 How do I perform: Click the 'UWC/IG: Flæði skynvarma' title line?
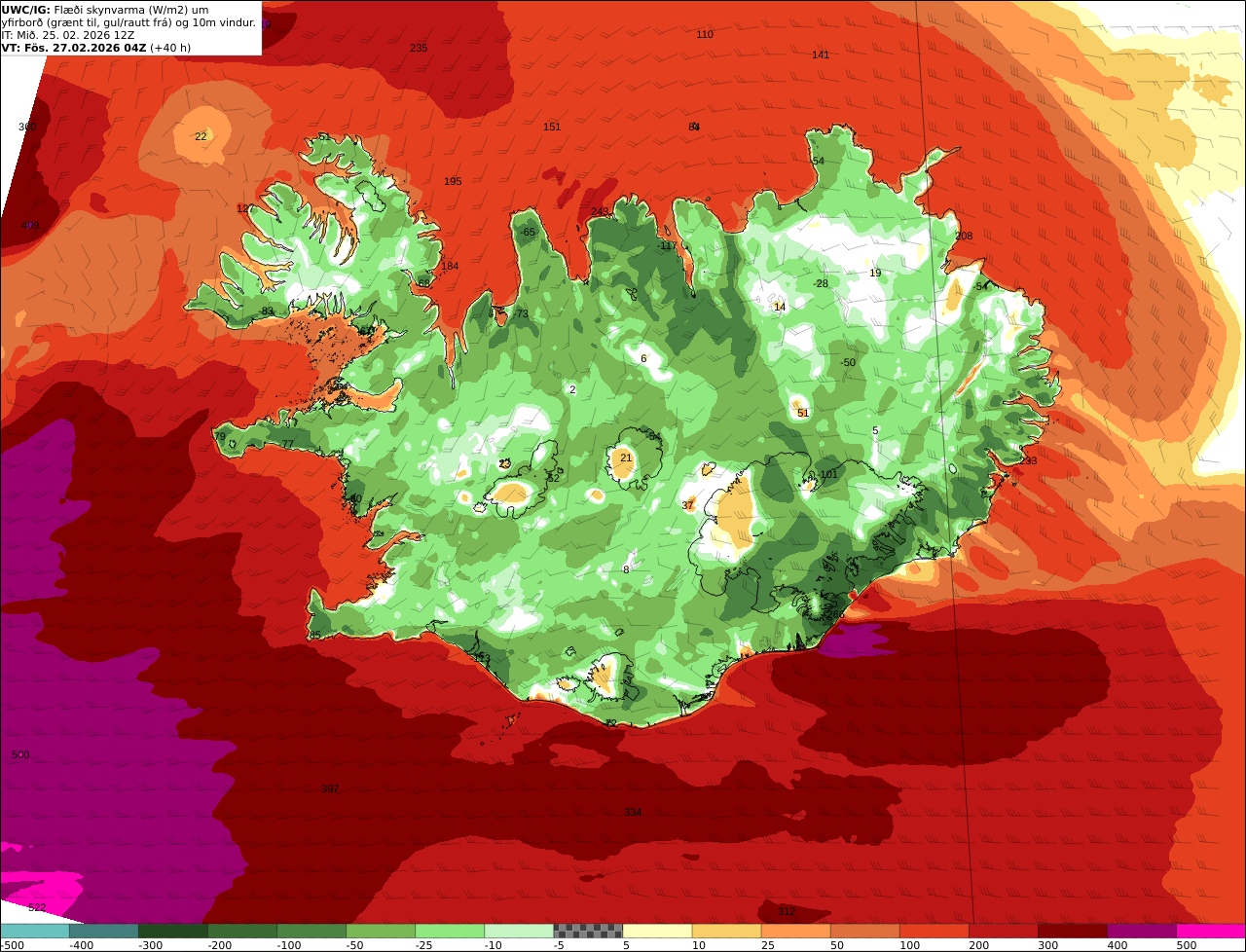105,9
